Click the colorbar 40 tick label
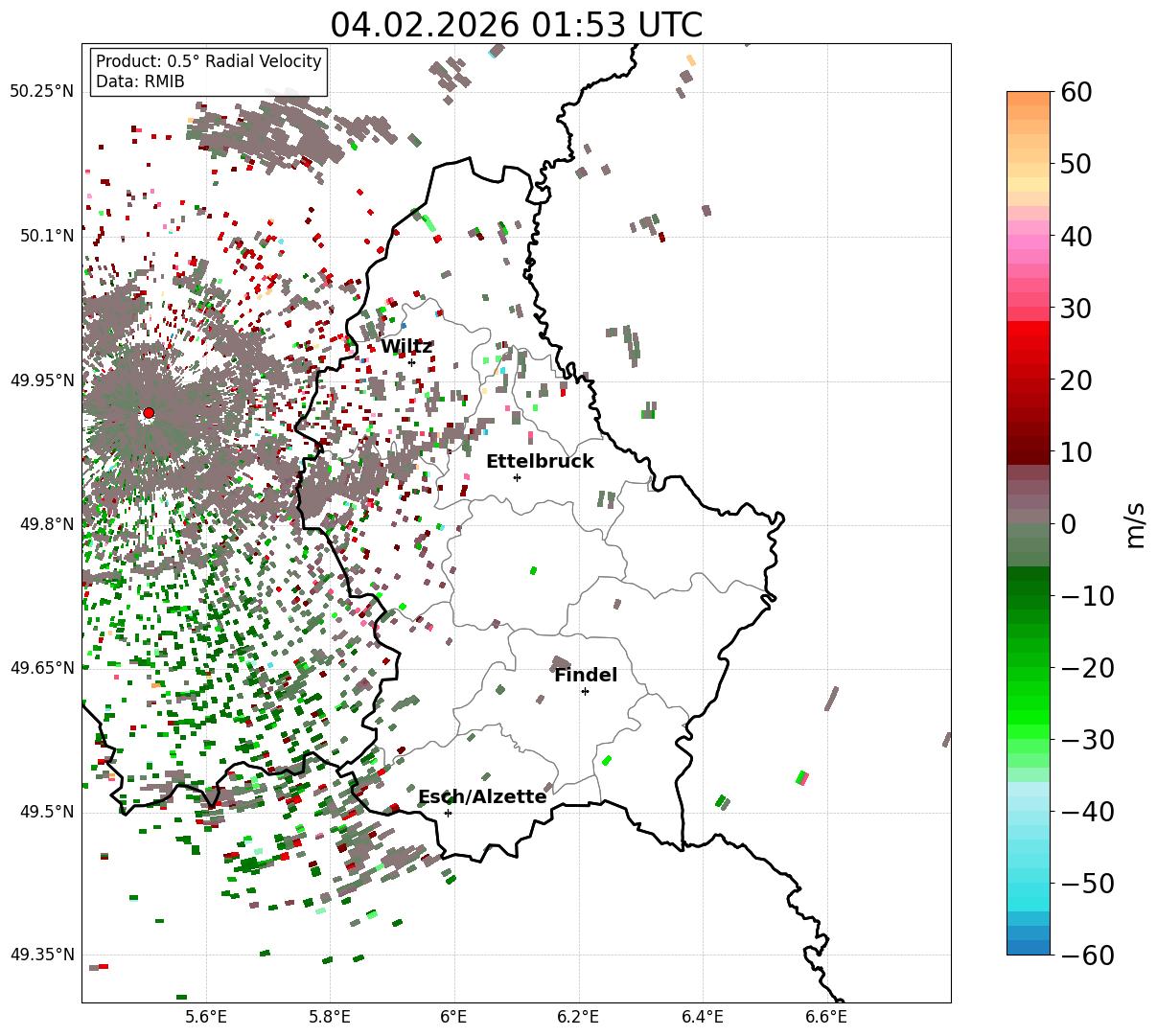Viewport: 1157px width, 1036px height. [x=1076, y=236]
